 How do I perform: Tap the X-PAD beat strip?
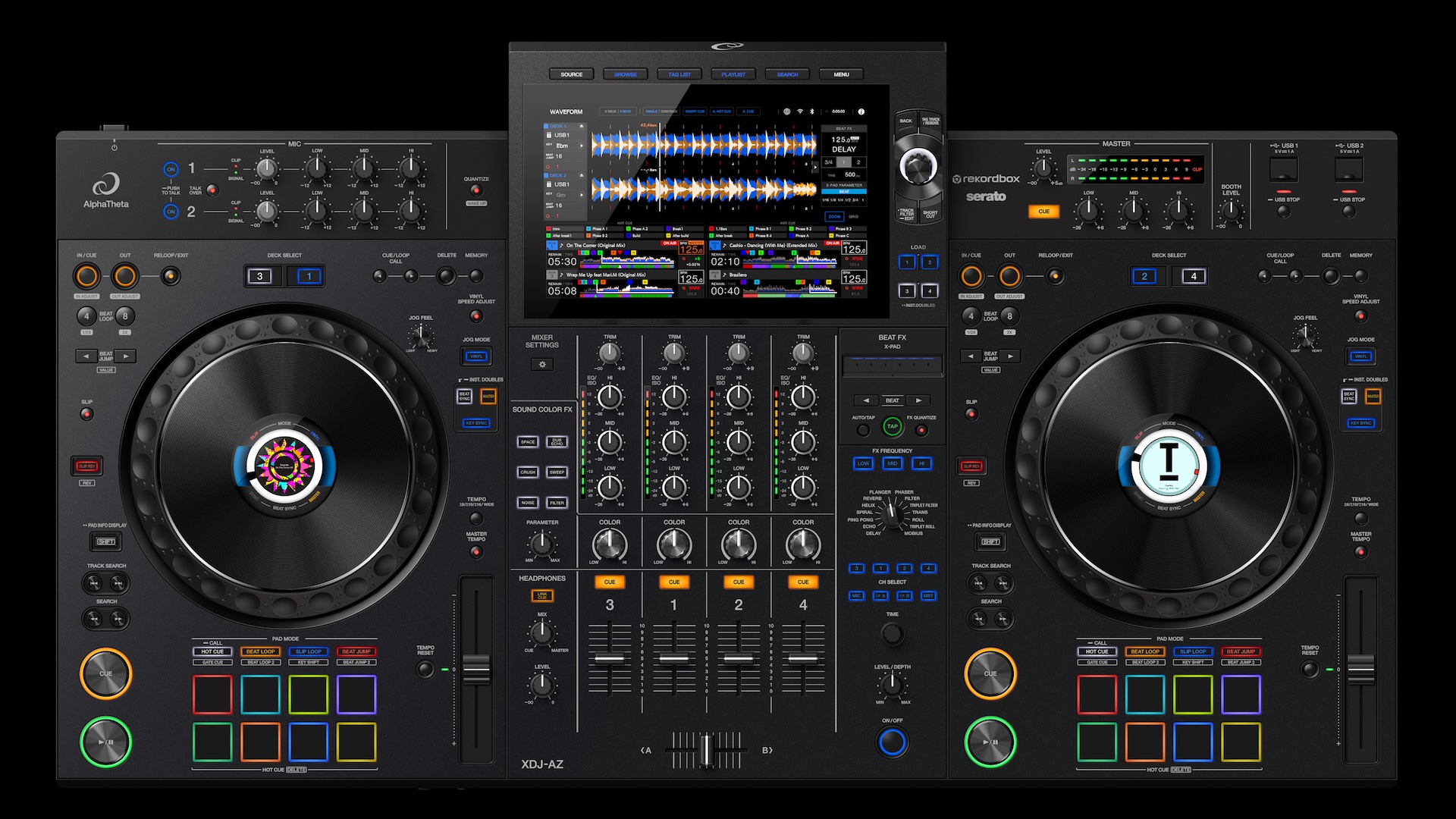point(891,366)
